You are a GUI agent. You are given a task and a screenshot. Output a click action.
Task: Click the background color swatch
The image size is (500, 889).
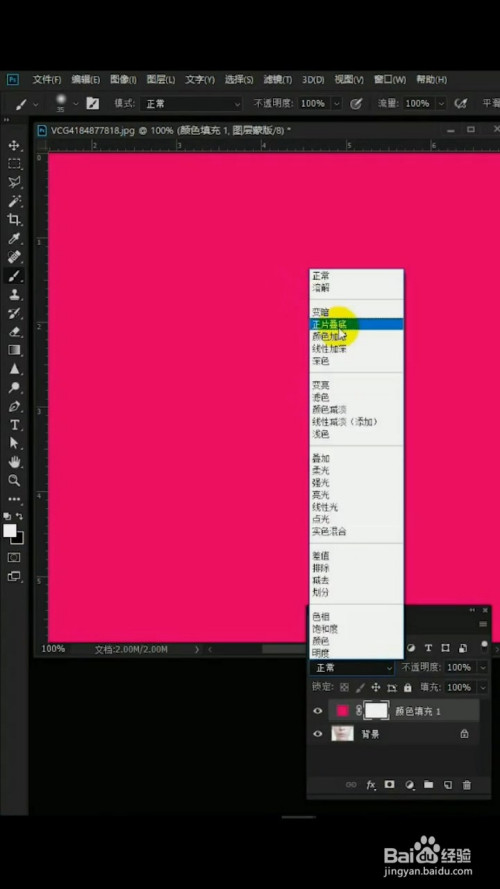click(19, 540)
